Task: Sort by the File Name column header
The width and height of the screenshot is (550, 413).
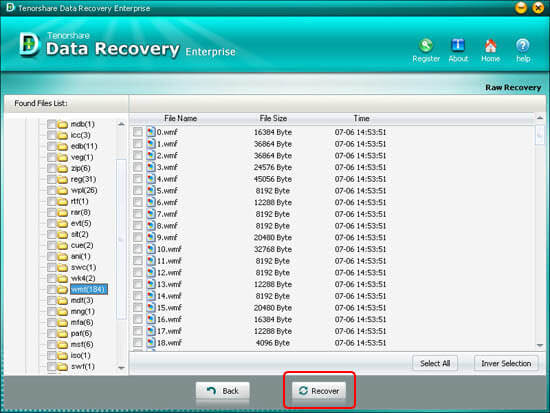Action: (180, 118)
